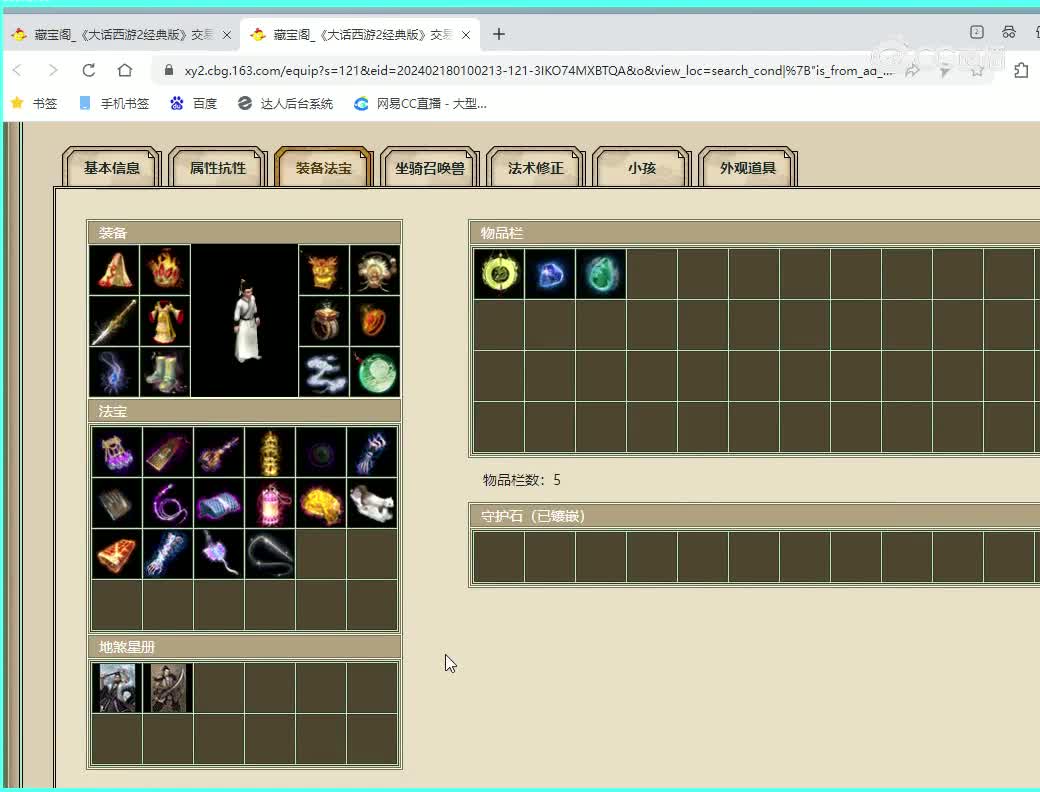Click the white beast statue treasure
Image resolution: width=1040 pixels, height=792 pixels.
pyautogui.click(x=372, y=503)
